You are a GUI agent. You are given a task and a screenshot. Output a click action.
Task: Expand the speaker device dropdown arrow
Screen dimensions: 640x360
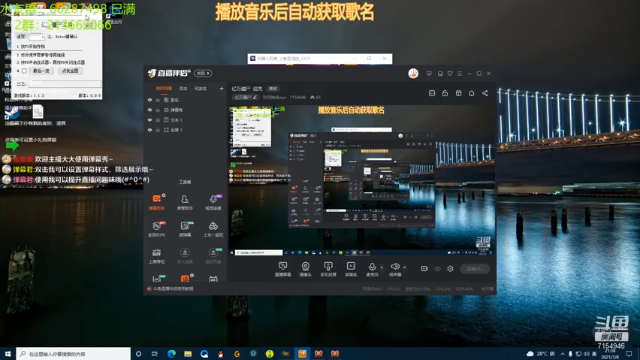tap(404, 268)
